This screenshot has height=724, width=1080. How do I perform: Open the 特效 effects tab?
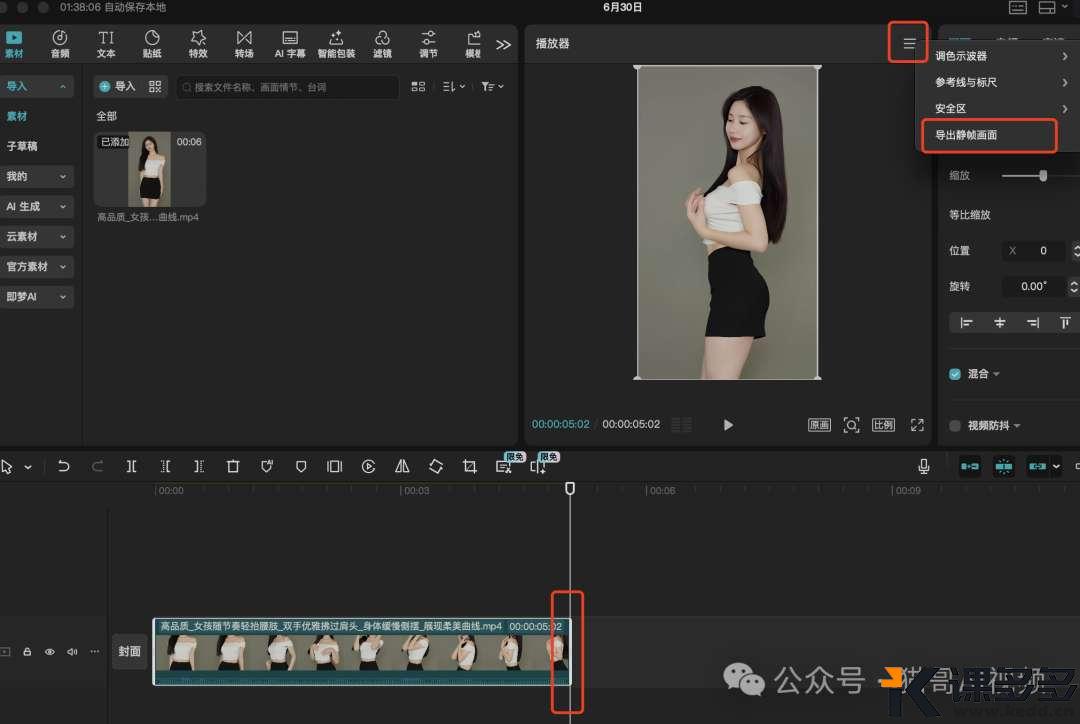(x=198, y=43)
